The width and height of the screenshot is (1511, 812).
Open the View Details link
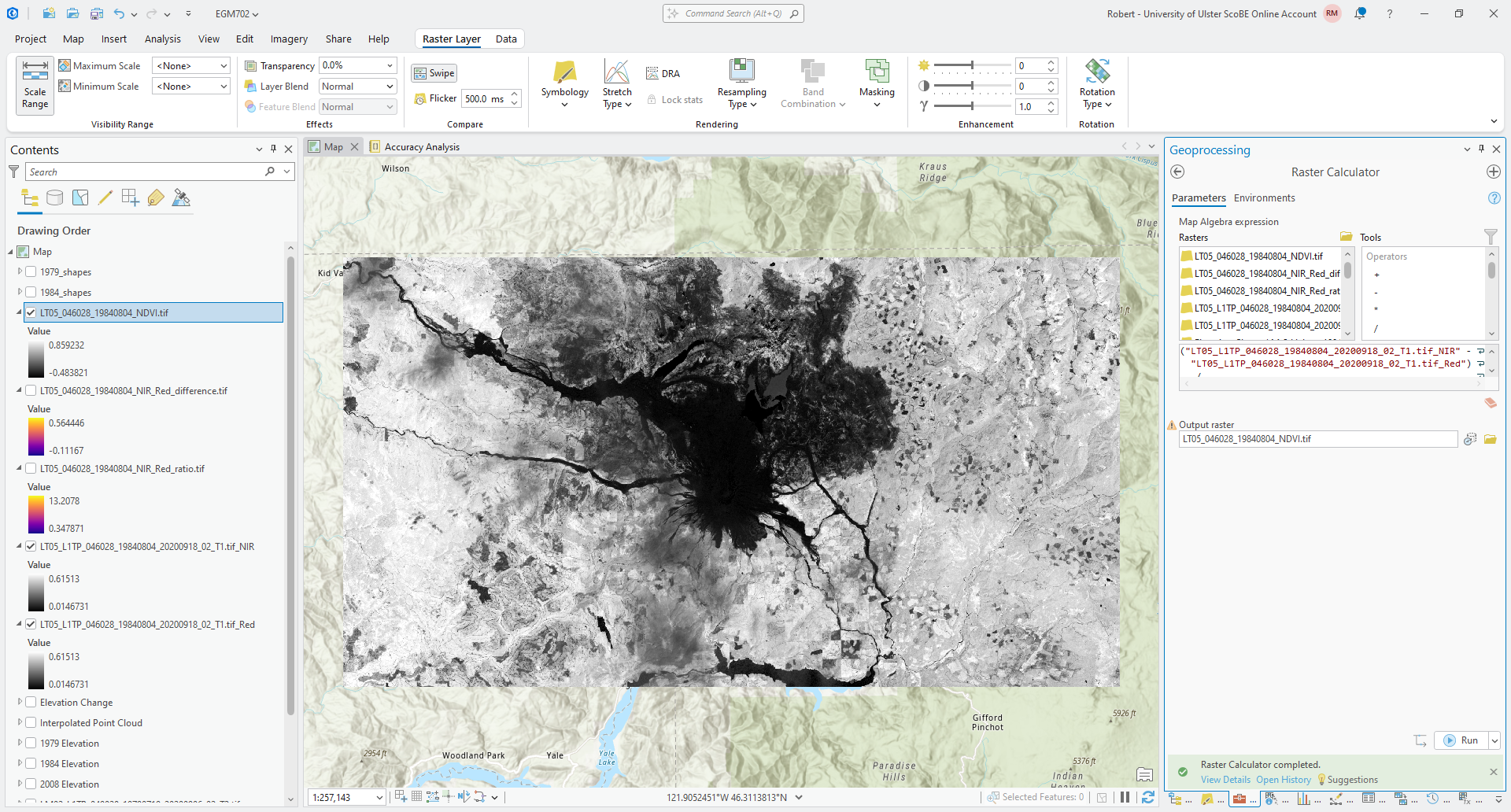click(x=1225, y=780)
